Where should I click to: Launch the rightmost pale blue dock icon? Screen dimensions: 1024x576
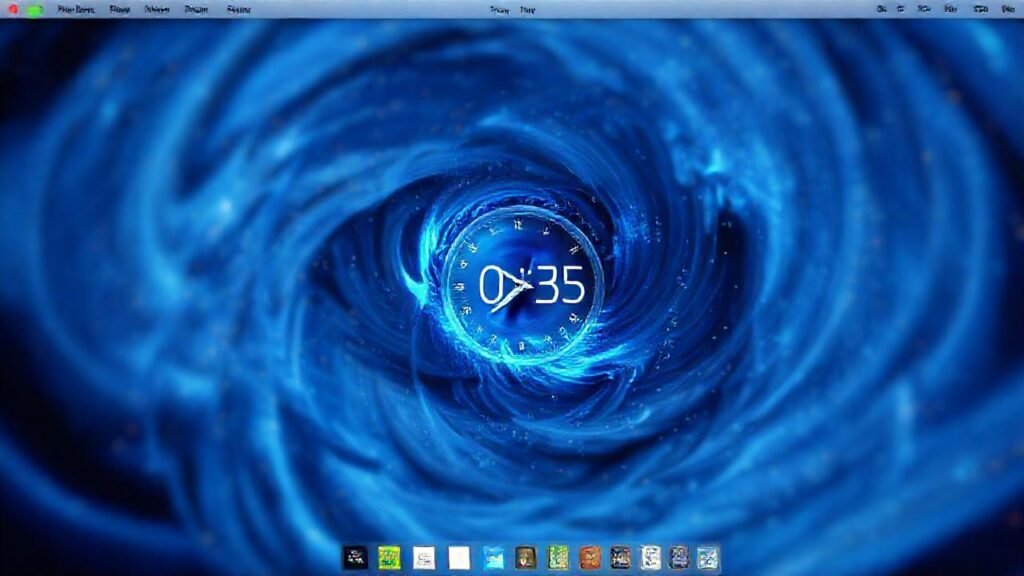708,557
